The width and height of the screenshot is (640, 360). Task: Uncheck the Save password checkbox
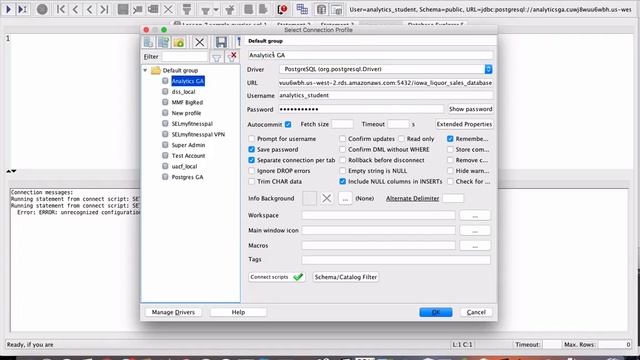251,149
